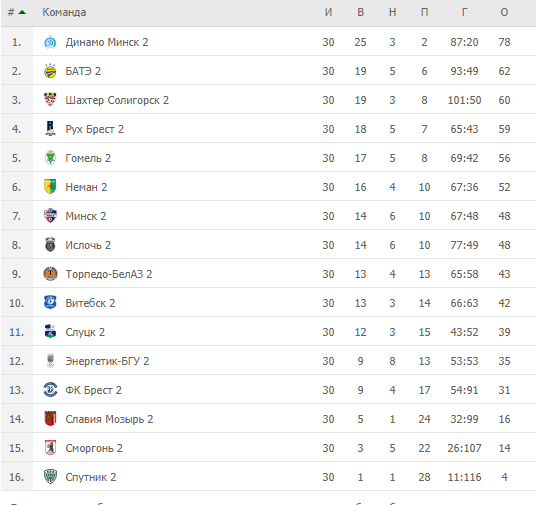Select the Сморгонь 2 table row
536x505 pixels.
click(x=268, y=448)
